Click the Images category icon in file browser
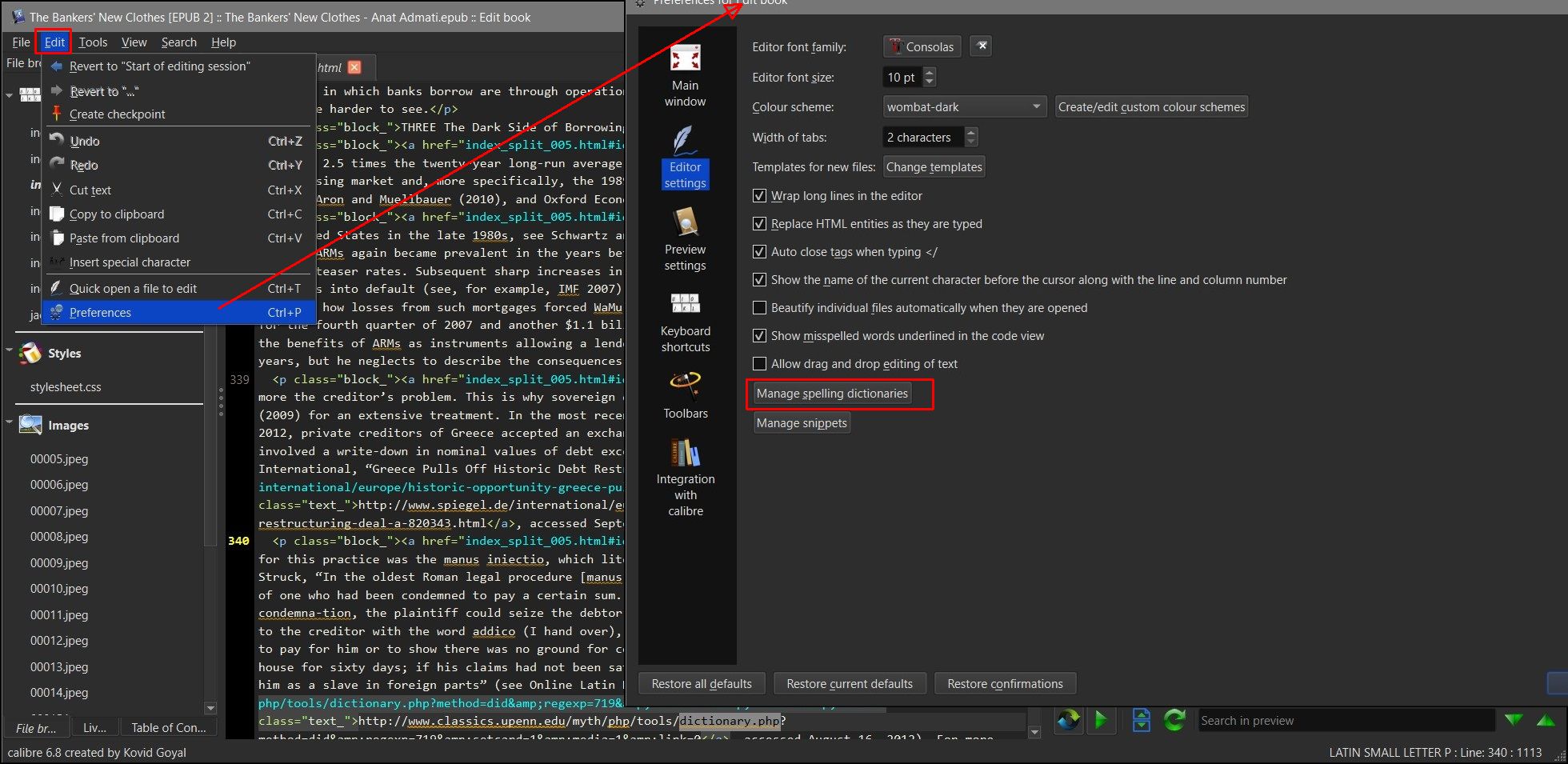The height and width of the screenshot is (764, 1568). coord(30,425)
